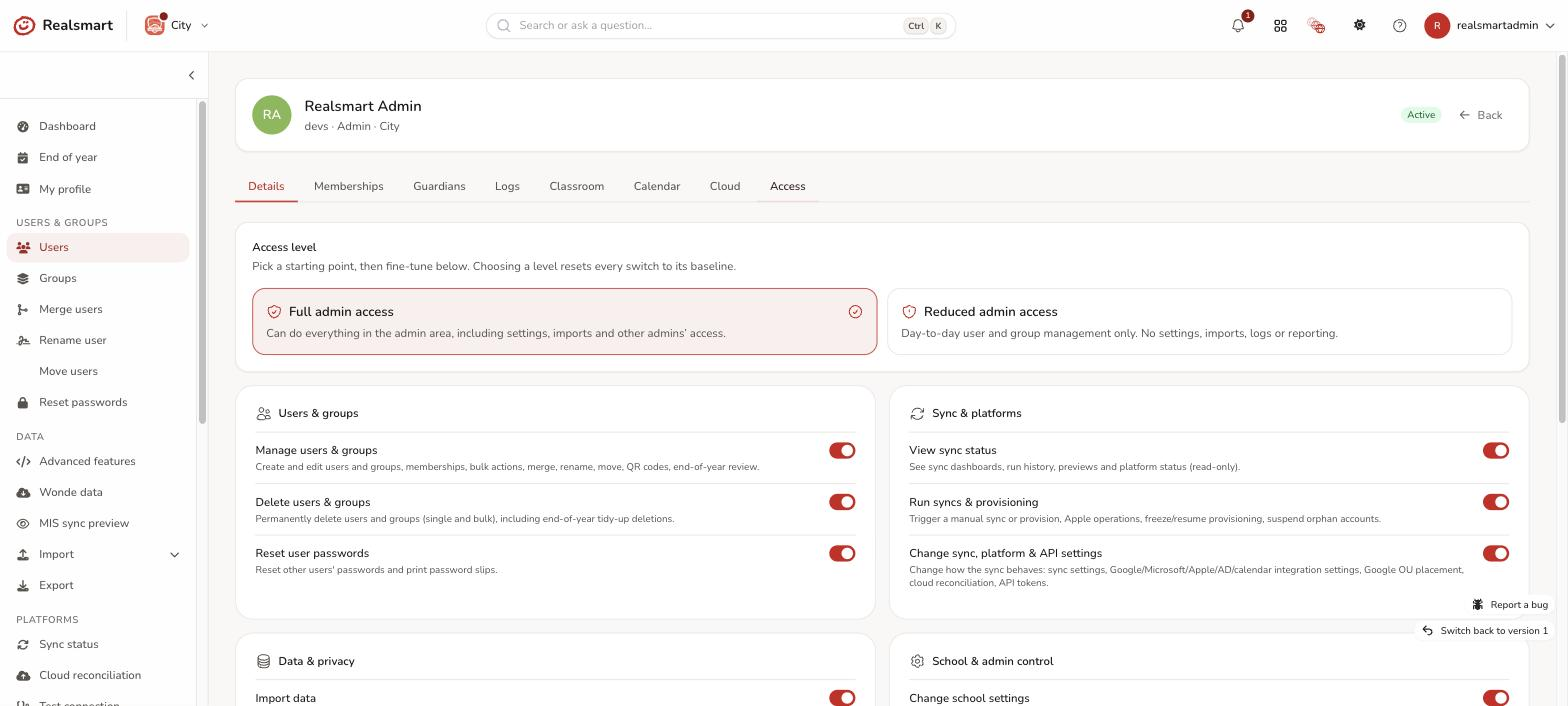Switch to the Memberships tab

pyautogui.click(x=348, y=186)
